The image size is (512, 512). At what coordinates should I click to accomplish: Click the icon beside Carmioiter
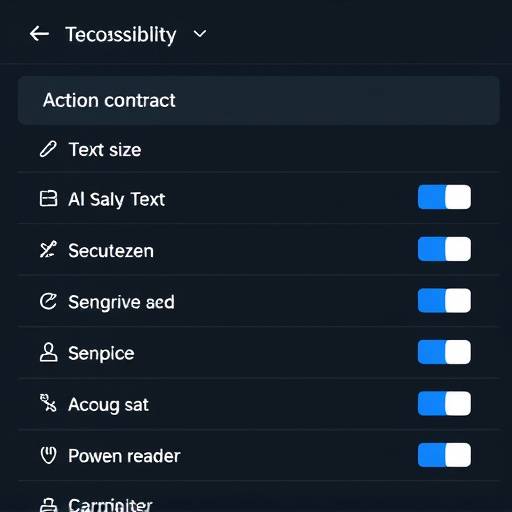pyautogui.click(x=48, y=505)
